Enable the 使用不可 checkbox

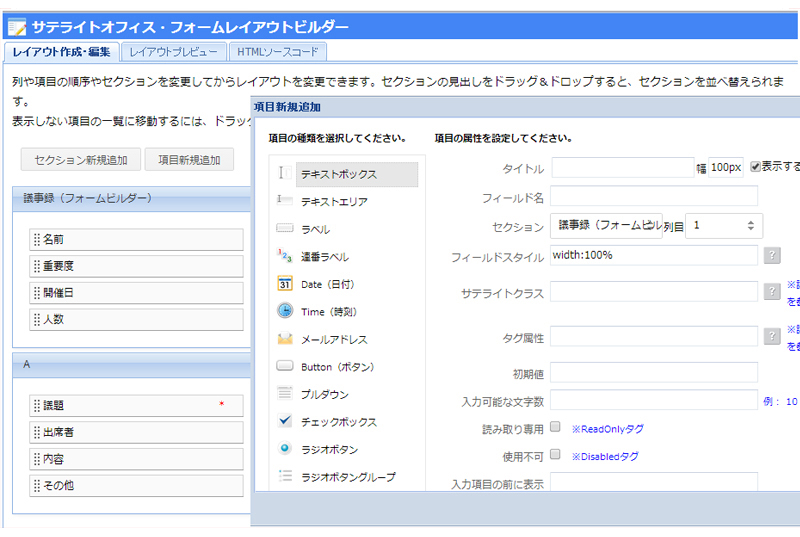tap(555, 454)
